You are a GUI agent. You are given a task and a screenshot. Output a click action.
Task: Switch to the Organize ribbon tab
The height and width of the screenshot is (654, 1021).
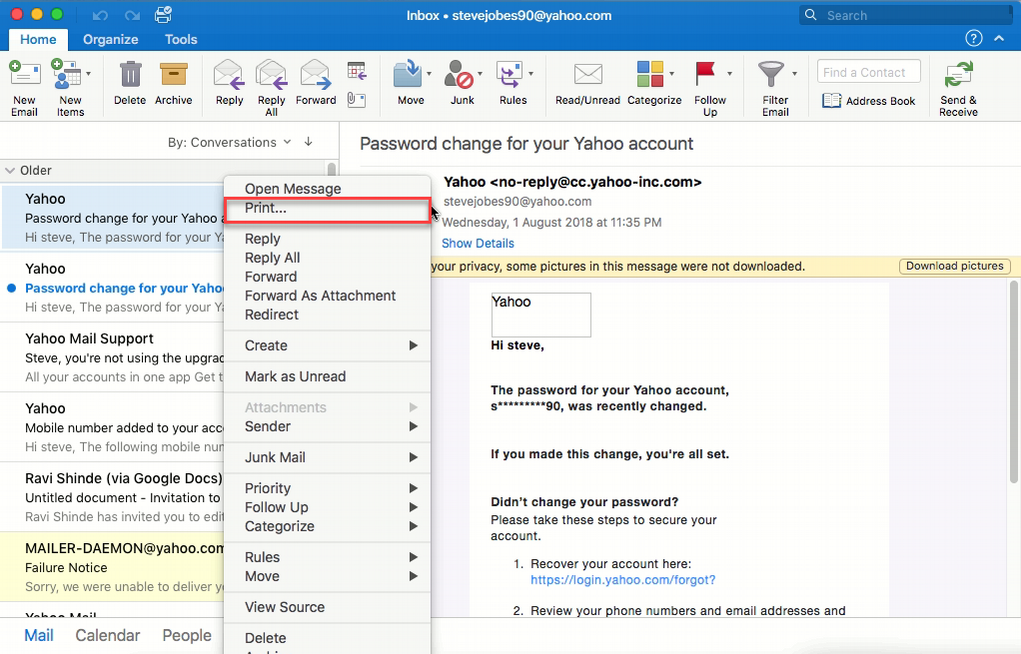(110, 40)
